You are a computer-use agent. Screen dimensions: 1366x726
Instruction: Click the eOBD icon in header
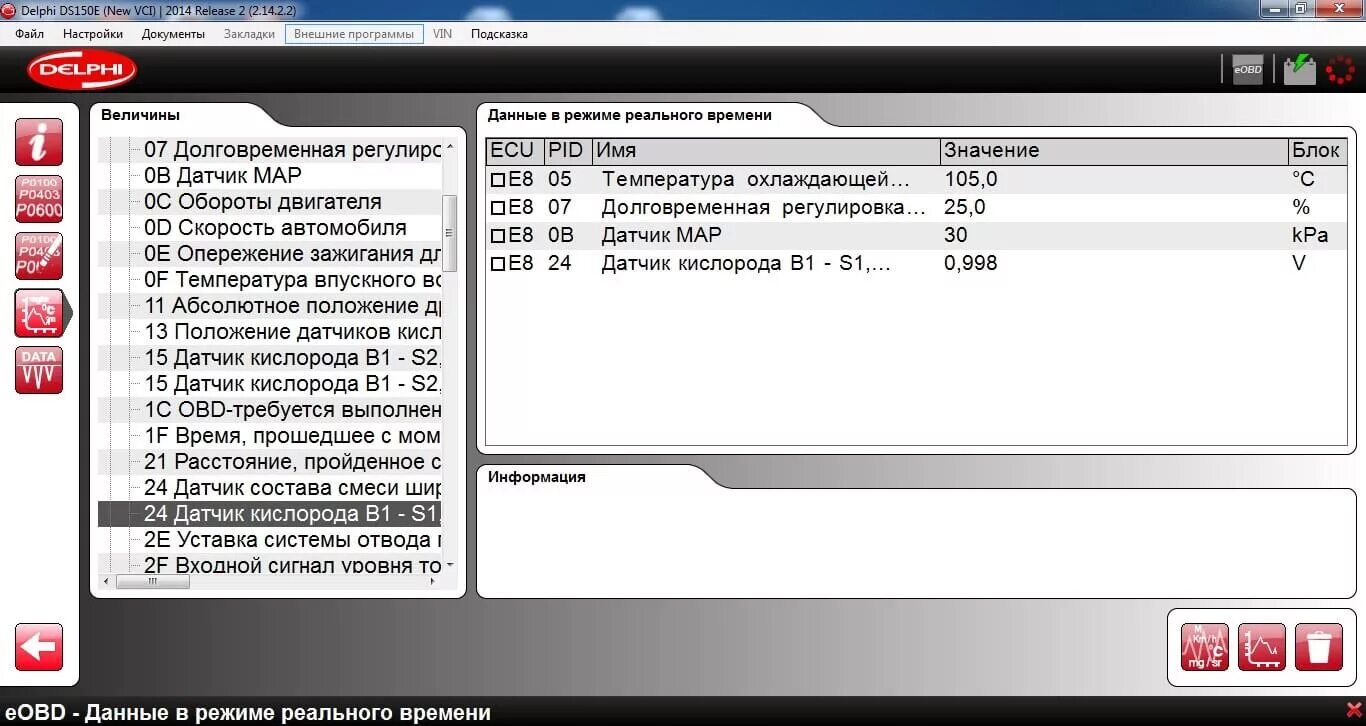coord(1247,69)
